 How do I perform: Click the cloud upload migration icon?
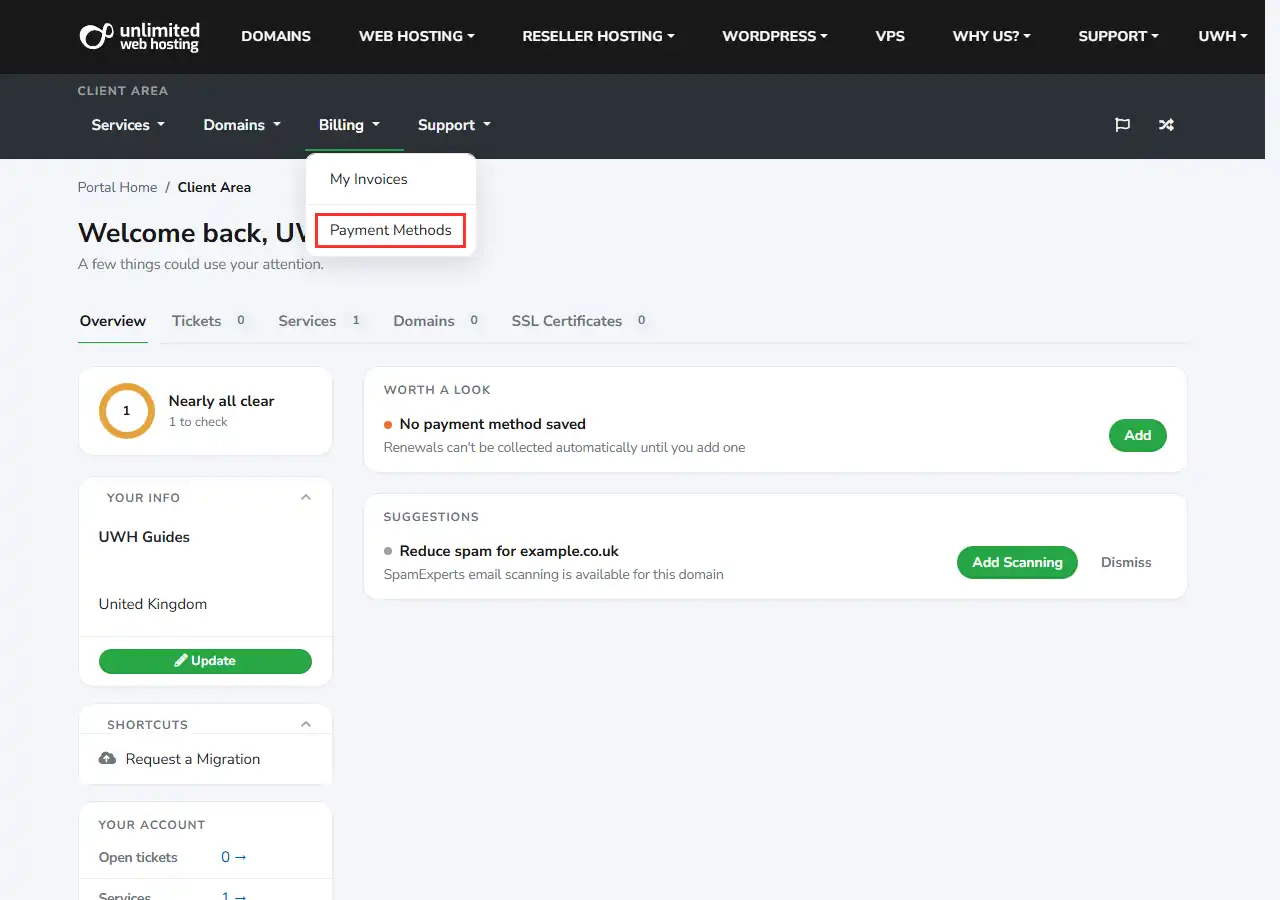point(107,759)
